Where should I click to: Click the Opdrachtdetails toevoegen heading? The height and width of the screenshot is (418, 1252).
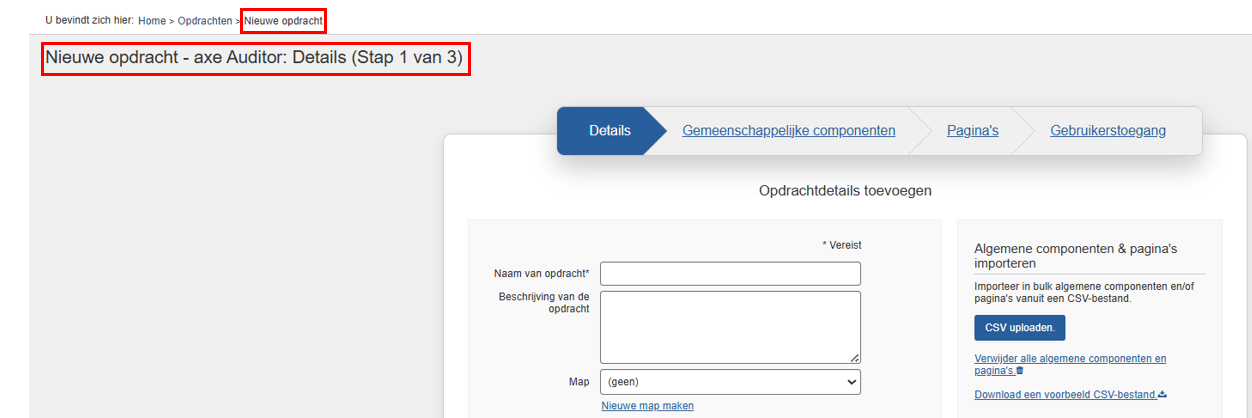click(x=845, y=191)
